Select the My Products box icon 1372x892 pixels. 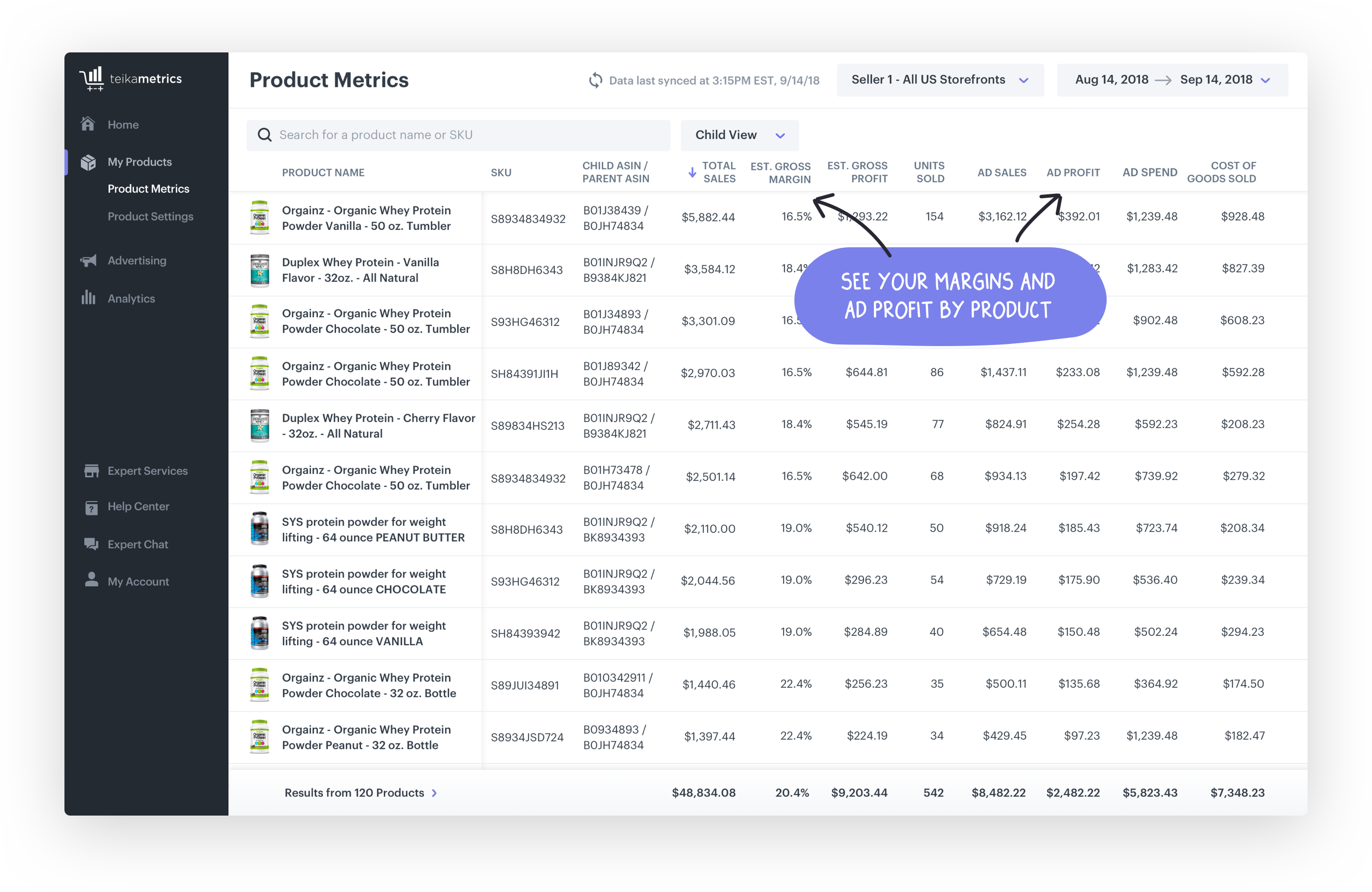(88, 162)
